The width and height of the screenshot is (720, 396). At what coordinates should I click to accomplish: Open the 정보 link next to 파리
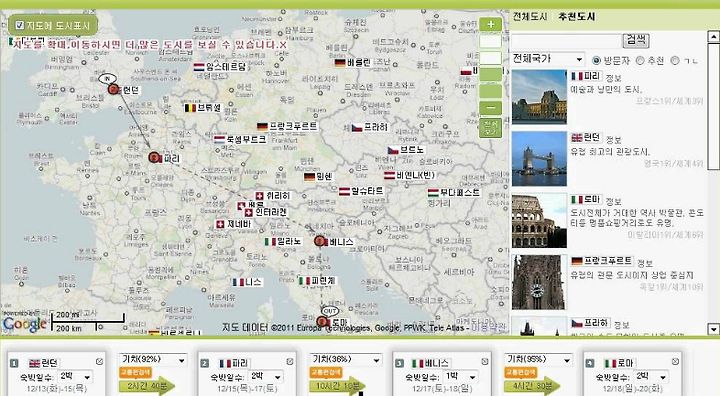coord(613,78)
